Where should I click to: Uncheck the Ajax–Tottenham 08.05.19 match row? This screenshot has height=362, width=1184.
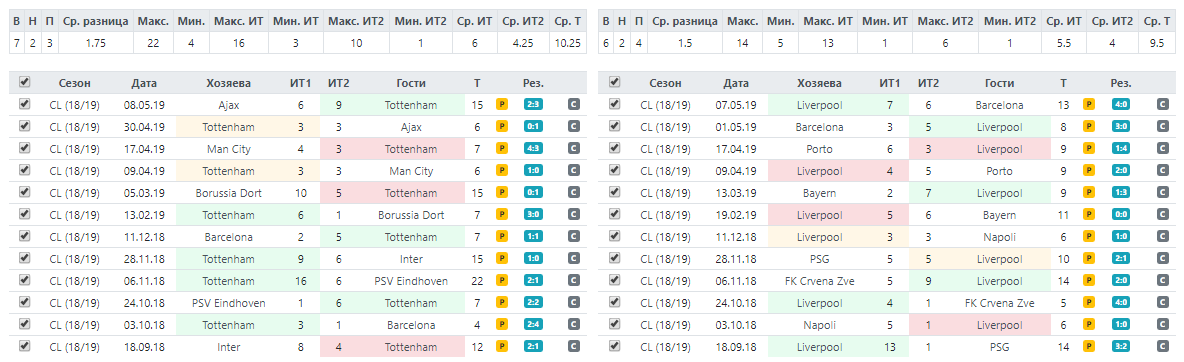tap(25, 105)
